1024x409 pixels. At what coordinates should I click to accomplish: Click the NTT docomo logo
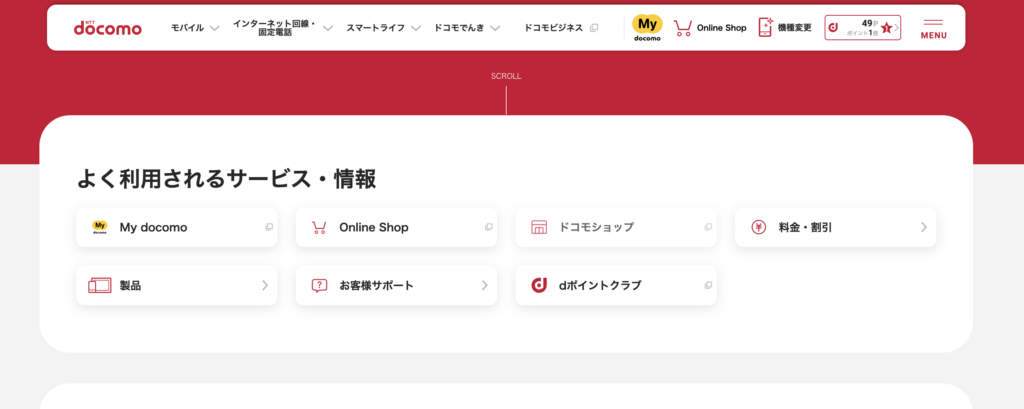coord(107,27)
